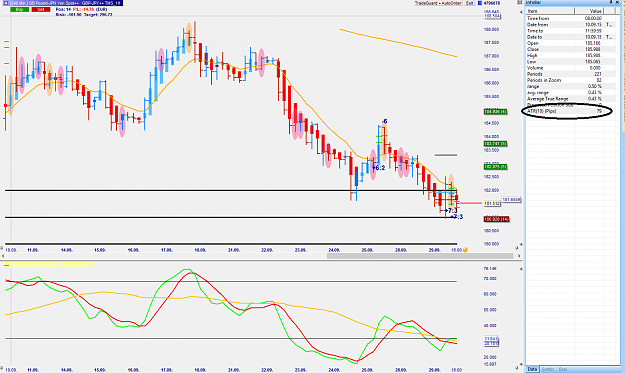The width and height of the screenshot is (625, 373).
Task: Click the Value column header in Infobar
Action: (x=589, y=11)
